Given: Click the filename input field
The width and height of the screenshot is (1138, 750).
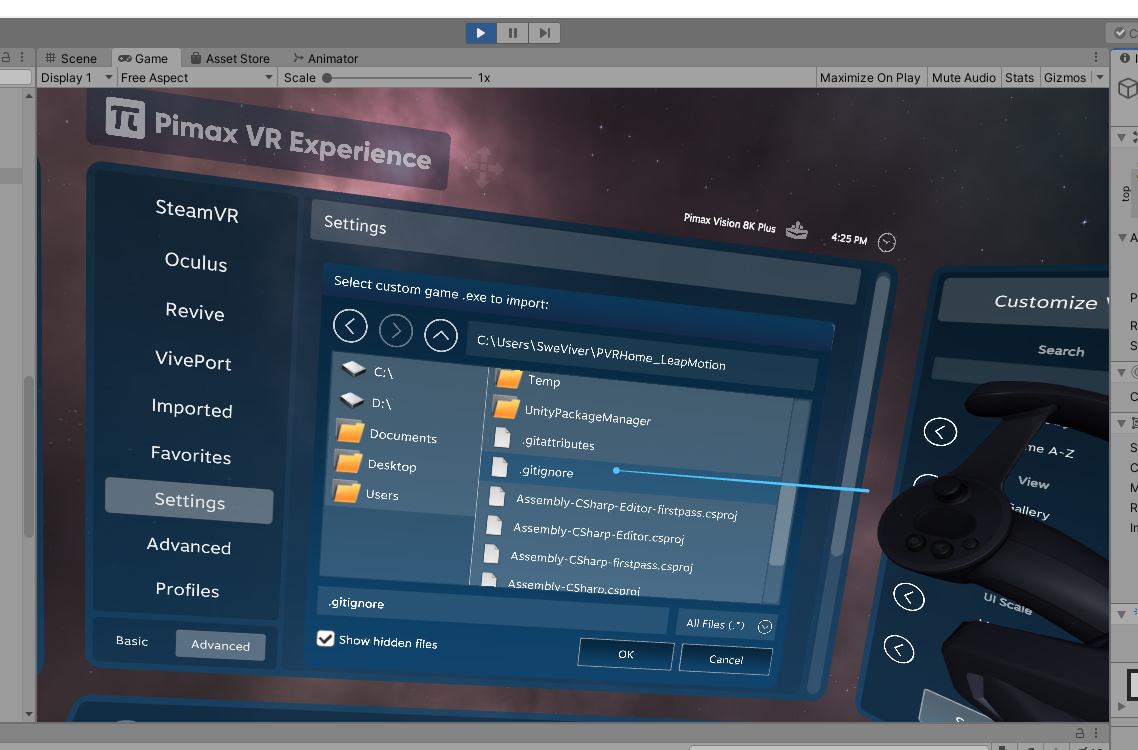Looking at the screenshot, I should point(494,609).
